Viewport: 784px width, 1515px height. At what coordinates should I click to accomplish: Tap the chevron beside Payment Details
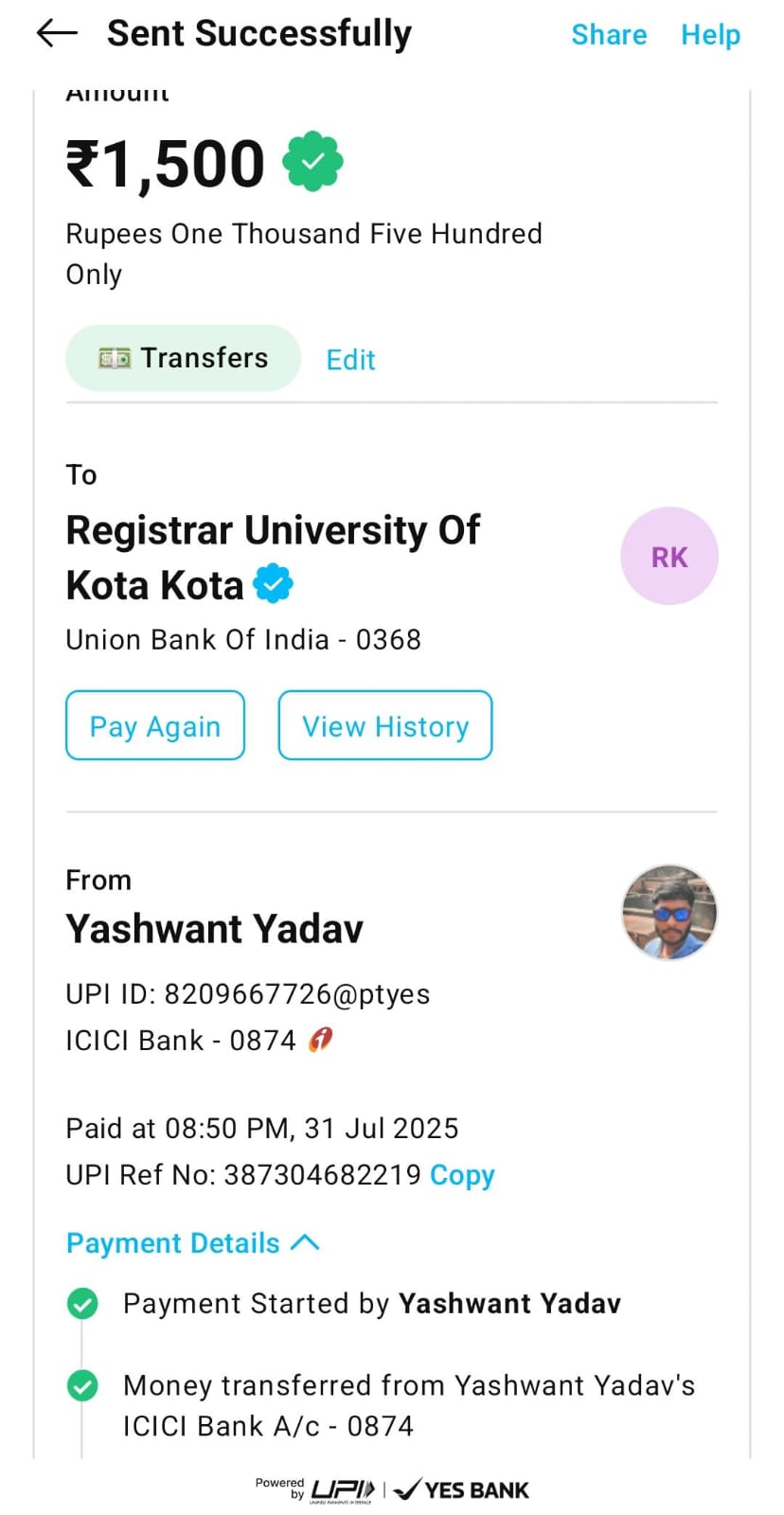(305, 1242)
